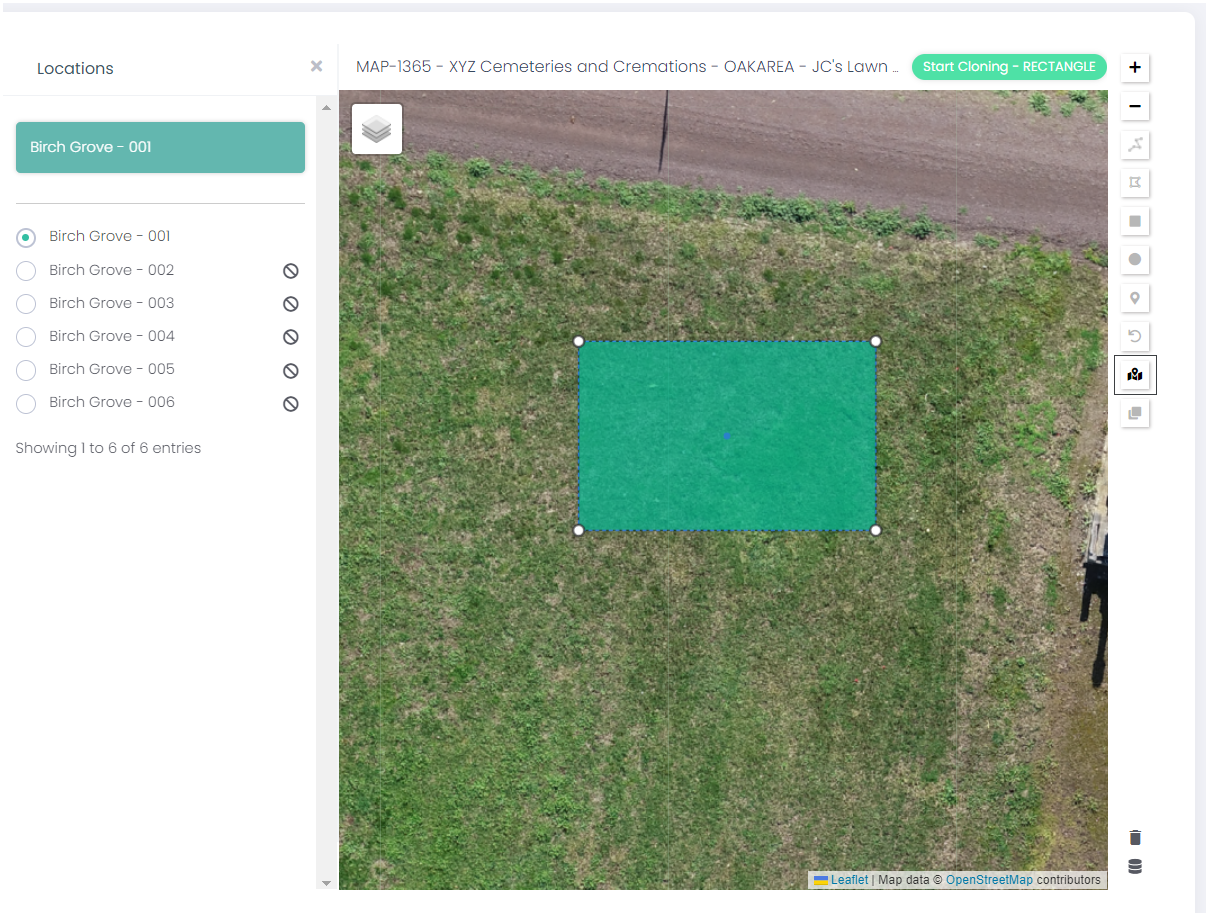Click the database save icon
This screenshot has width=1209, height=916.
(1135, 867)
